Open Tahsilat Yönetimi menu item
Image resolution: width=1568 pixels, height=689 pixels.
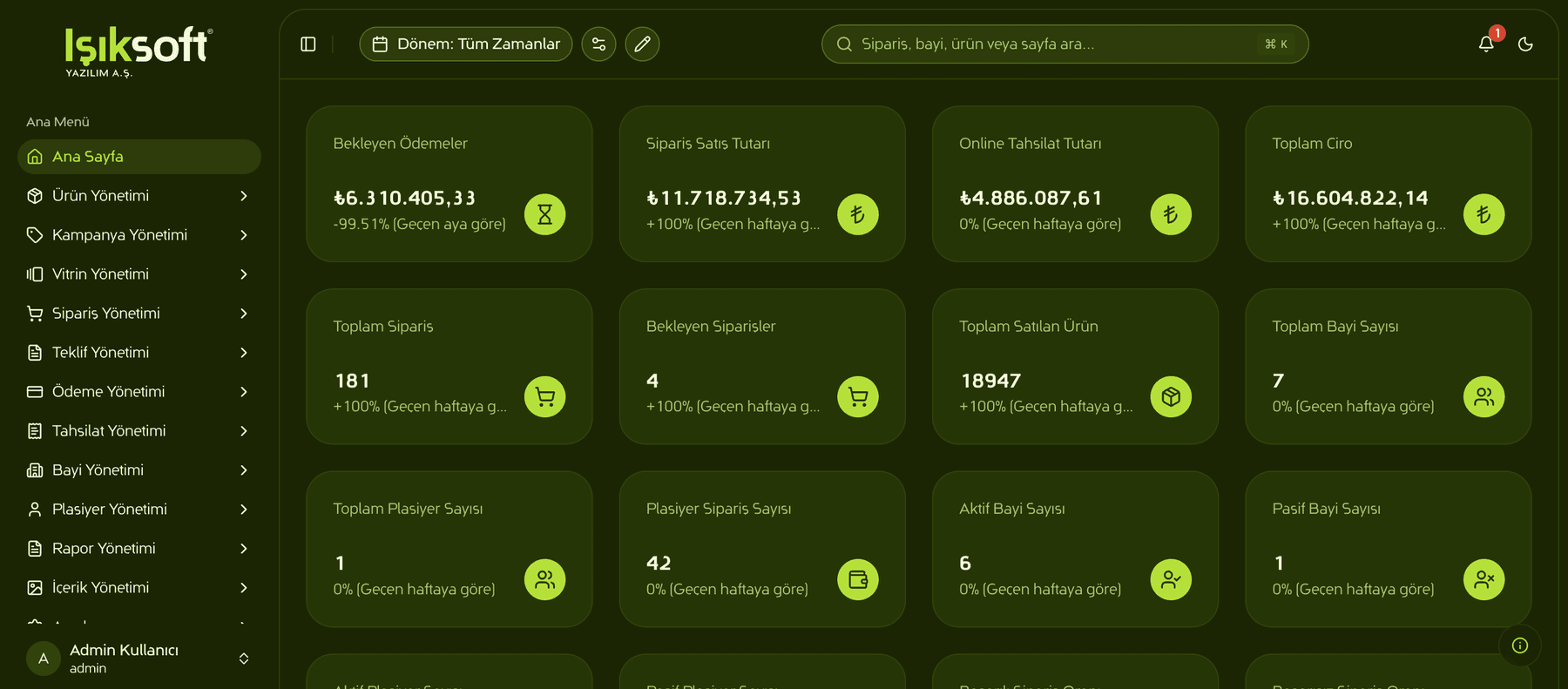click(x=139, y=431)
